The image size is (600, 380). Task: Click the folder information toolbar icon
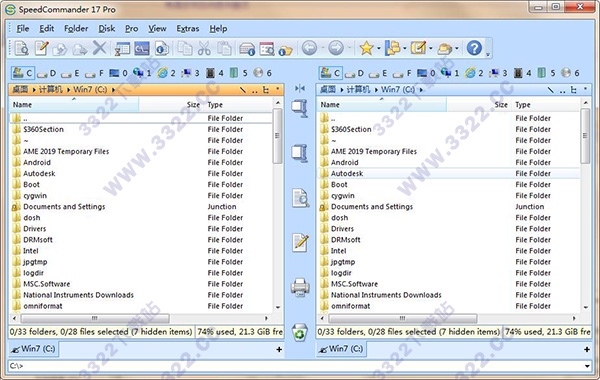point(285,50)
